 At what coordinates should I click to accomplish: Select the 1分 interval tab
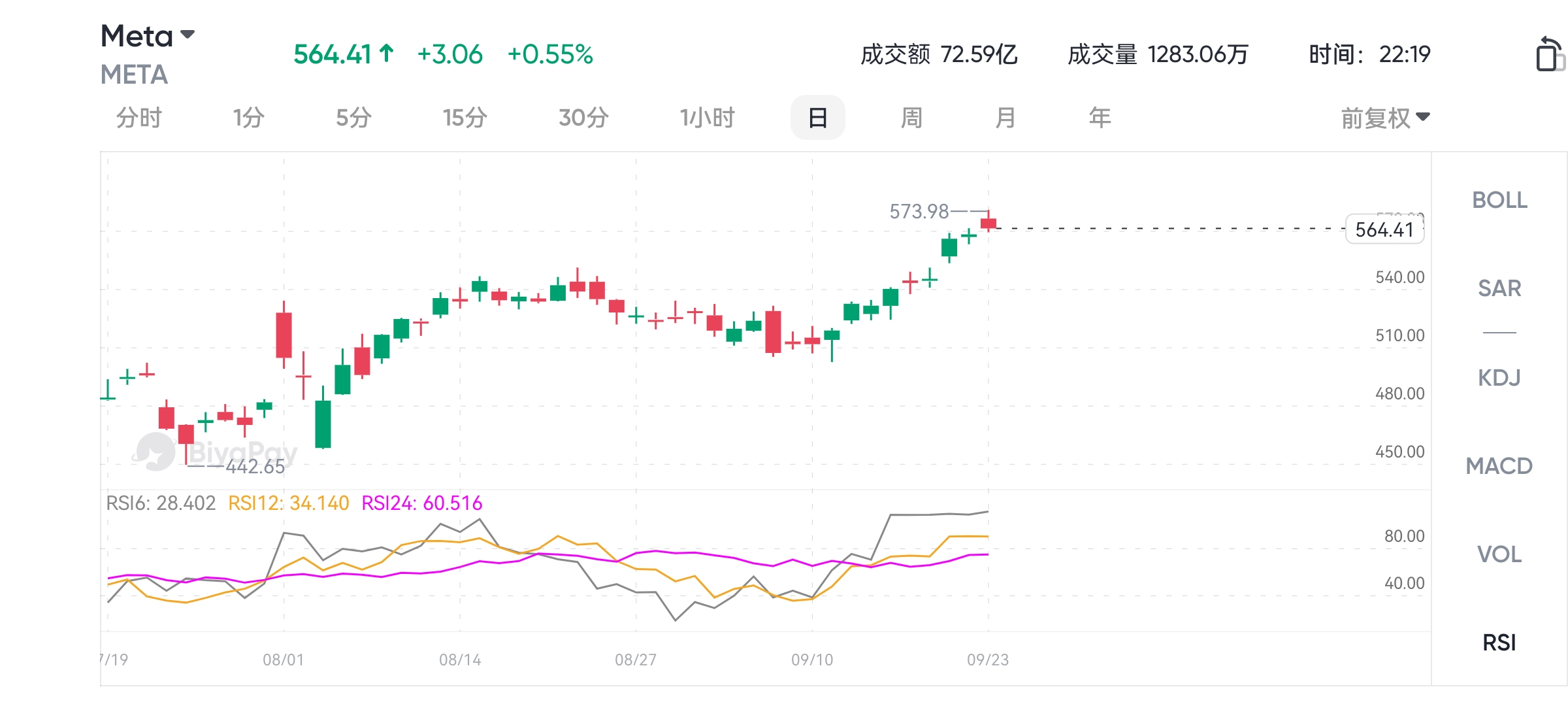(248, 118)
